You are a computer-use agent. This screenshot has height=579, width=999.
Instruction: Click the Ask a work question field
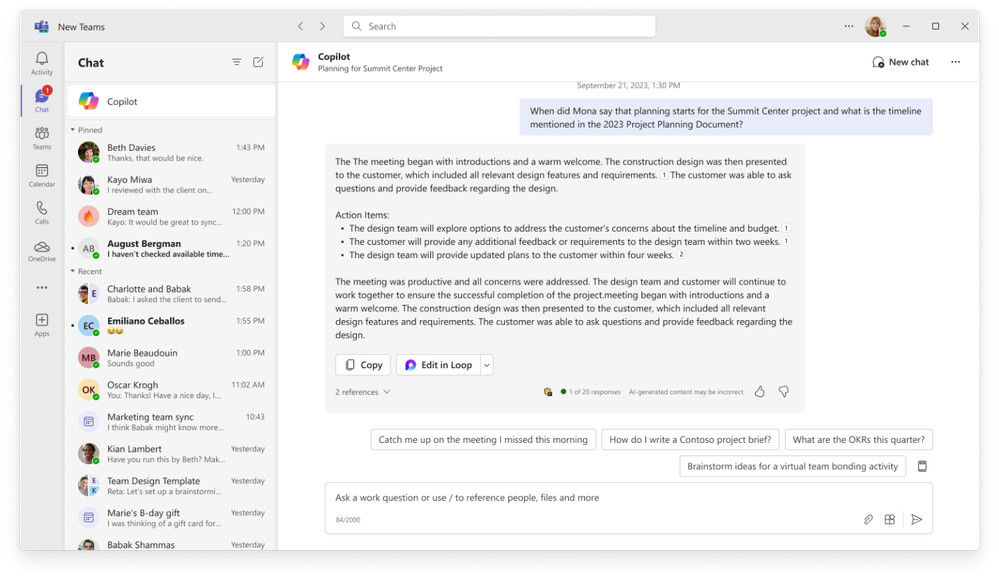pos(628,508)
